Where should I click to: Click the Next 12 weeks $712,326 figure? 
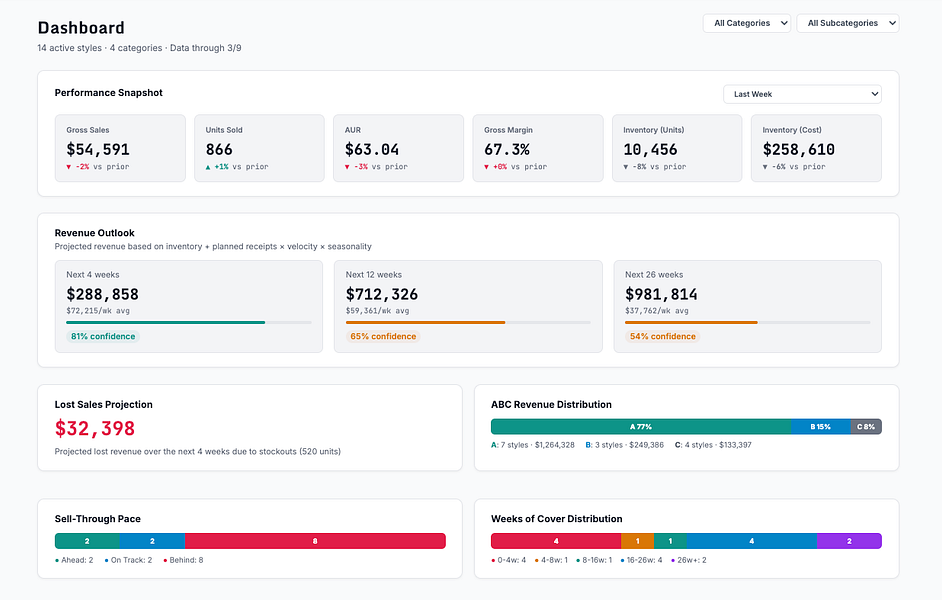click(381, 294)
